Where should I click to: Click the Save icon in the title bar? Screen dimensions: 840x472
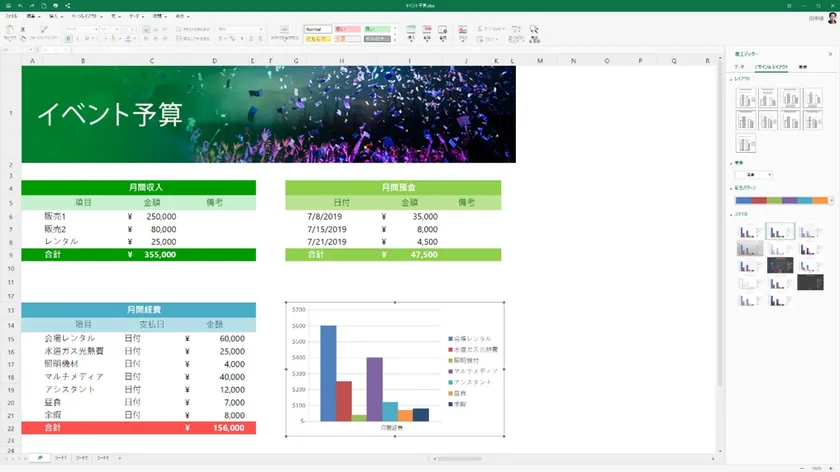click(x=7, y=6)
